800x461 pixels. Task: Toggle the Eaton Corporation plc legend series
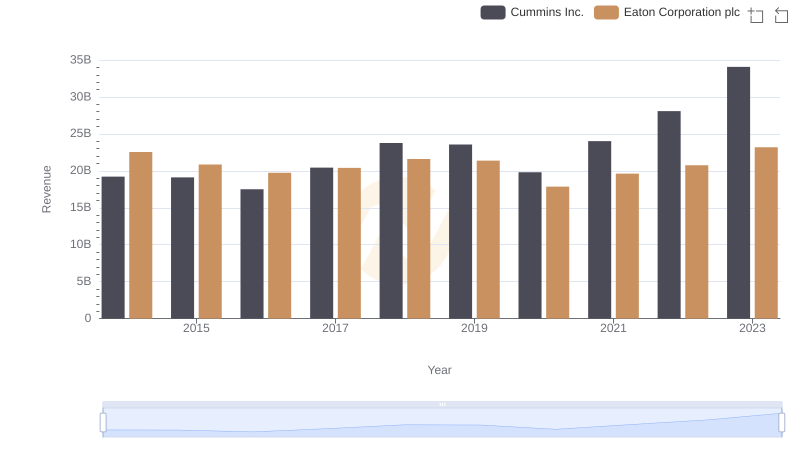(x=667, y=12)
